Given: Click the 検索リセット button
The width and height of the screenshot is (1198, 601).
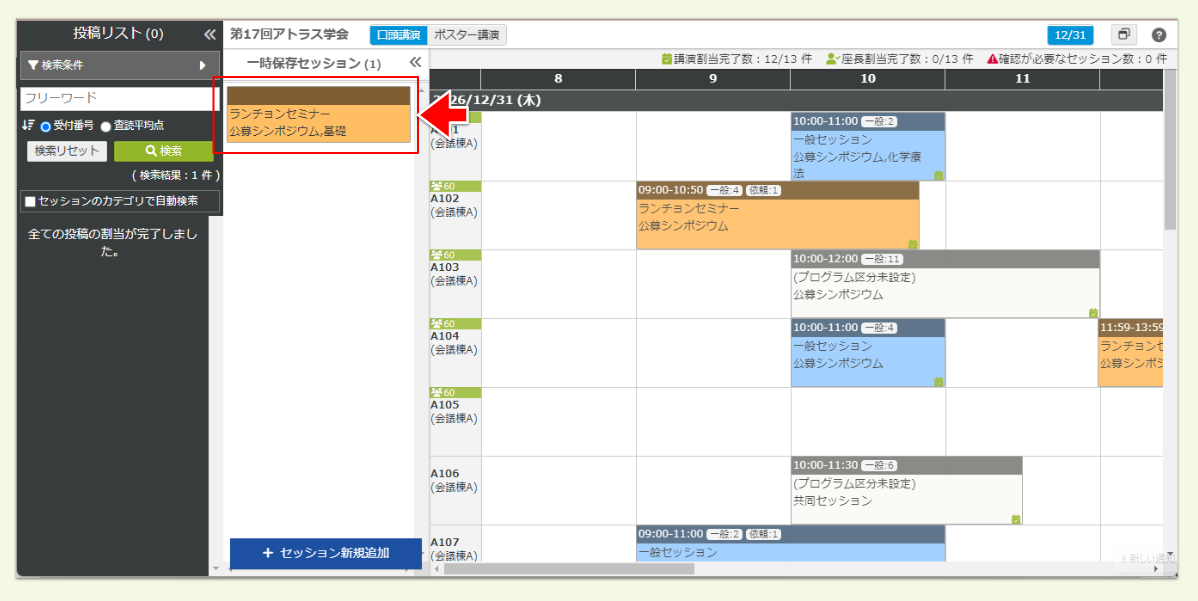Looking at the screenshot, I should point(67,151).
